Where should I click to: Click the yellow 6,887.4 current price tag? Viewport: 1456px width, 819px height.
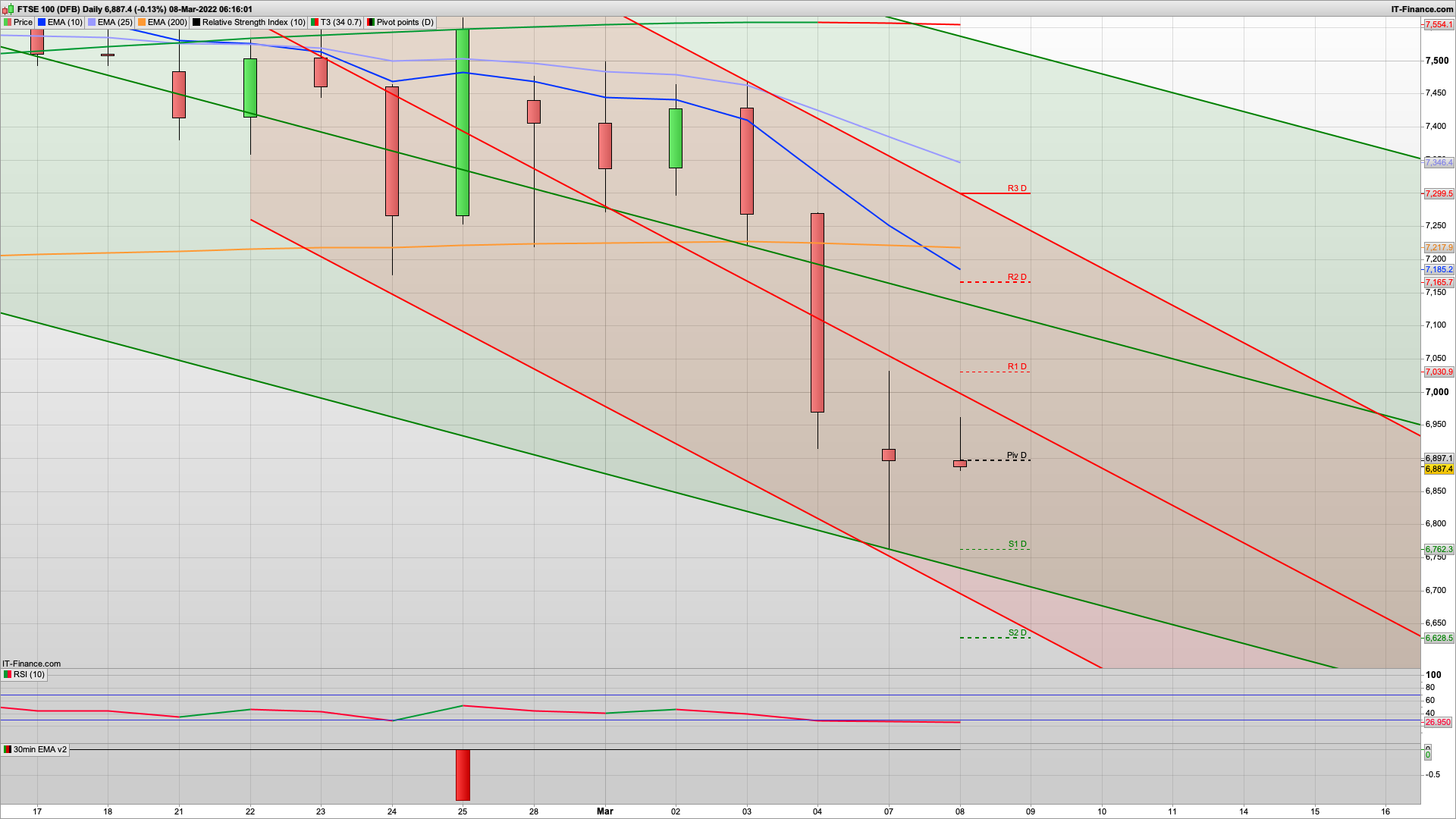tap(1439, 469)
